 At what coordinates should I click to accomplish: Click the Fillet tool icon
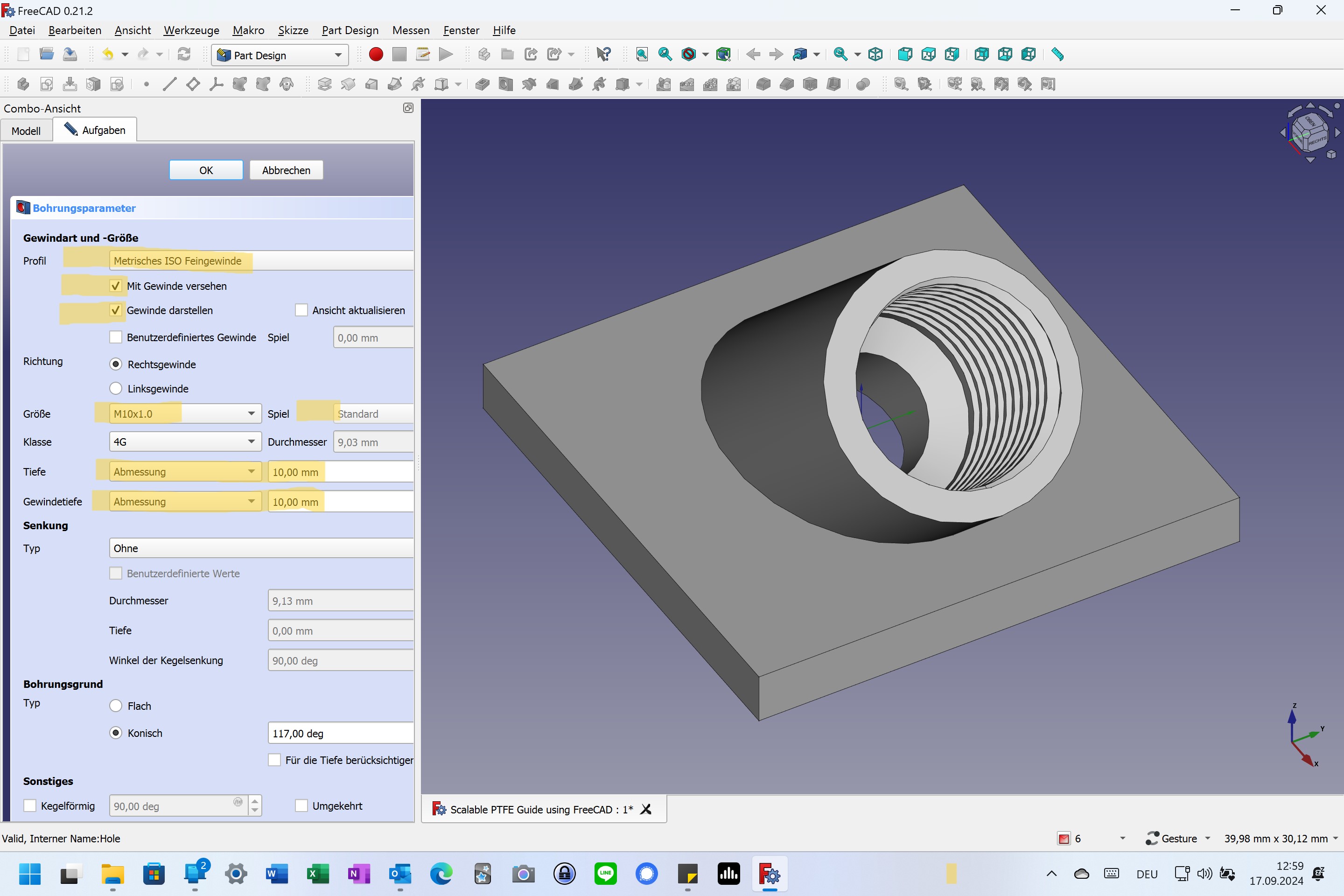763,84
